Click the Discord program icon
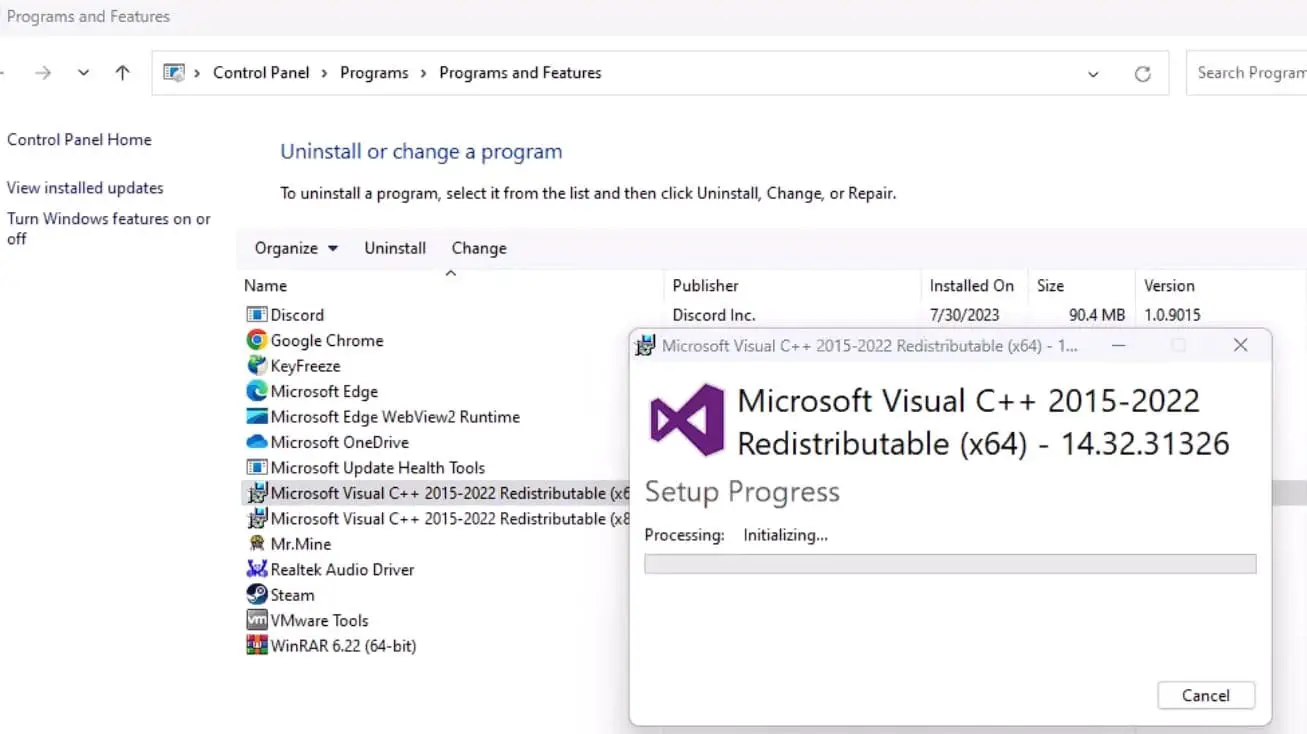 [257, 315]
